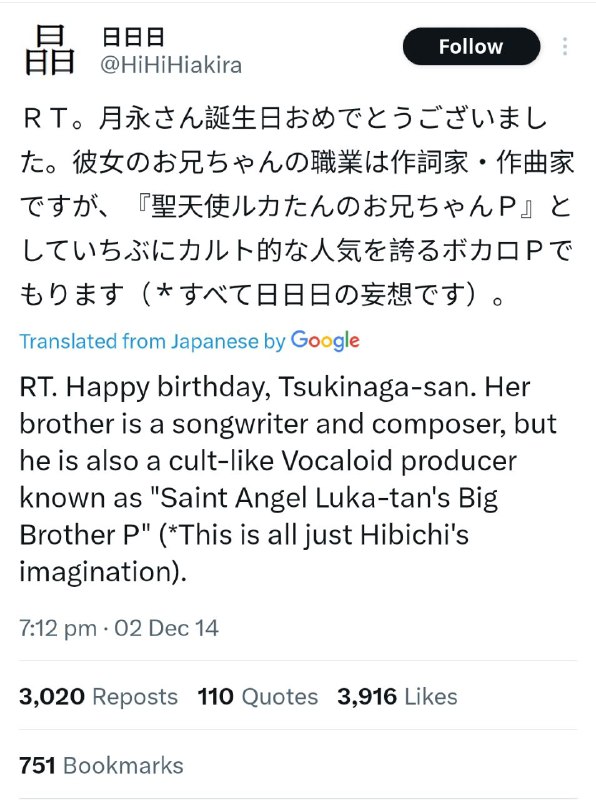View the 3,020 Reposts list

coord(98,696)
